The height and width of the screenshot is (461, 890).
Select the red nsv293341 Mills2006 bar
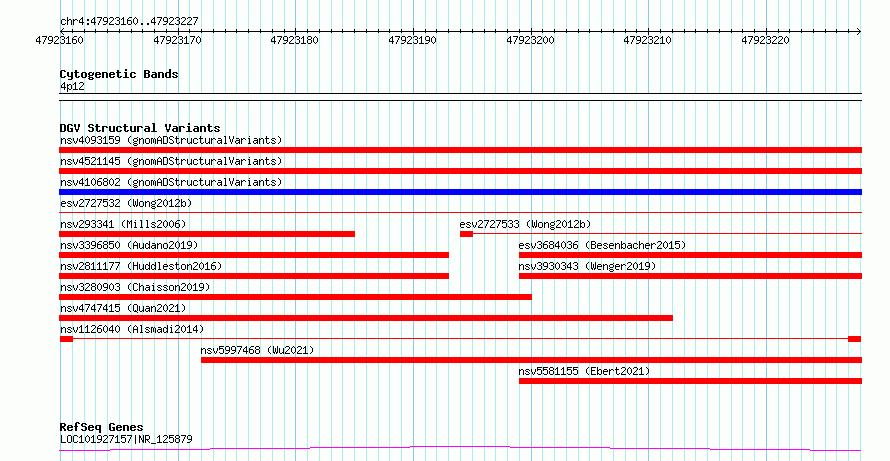[207, 234]
